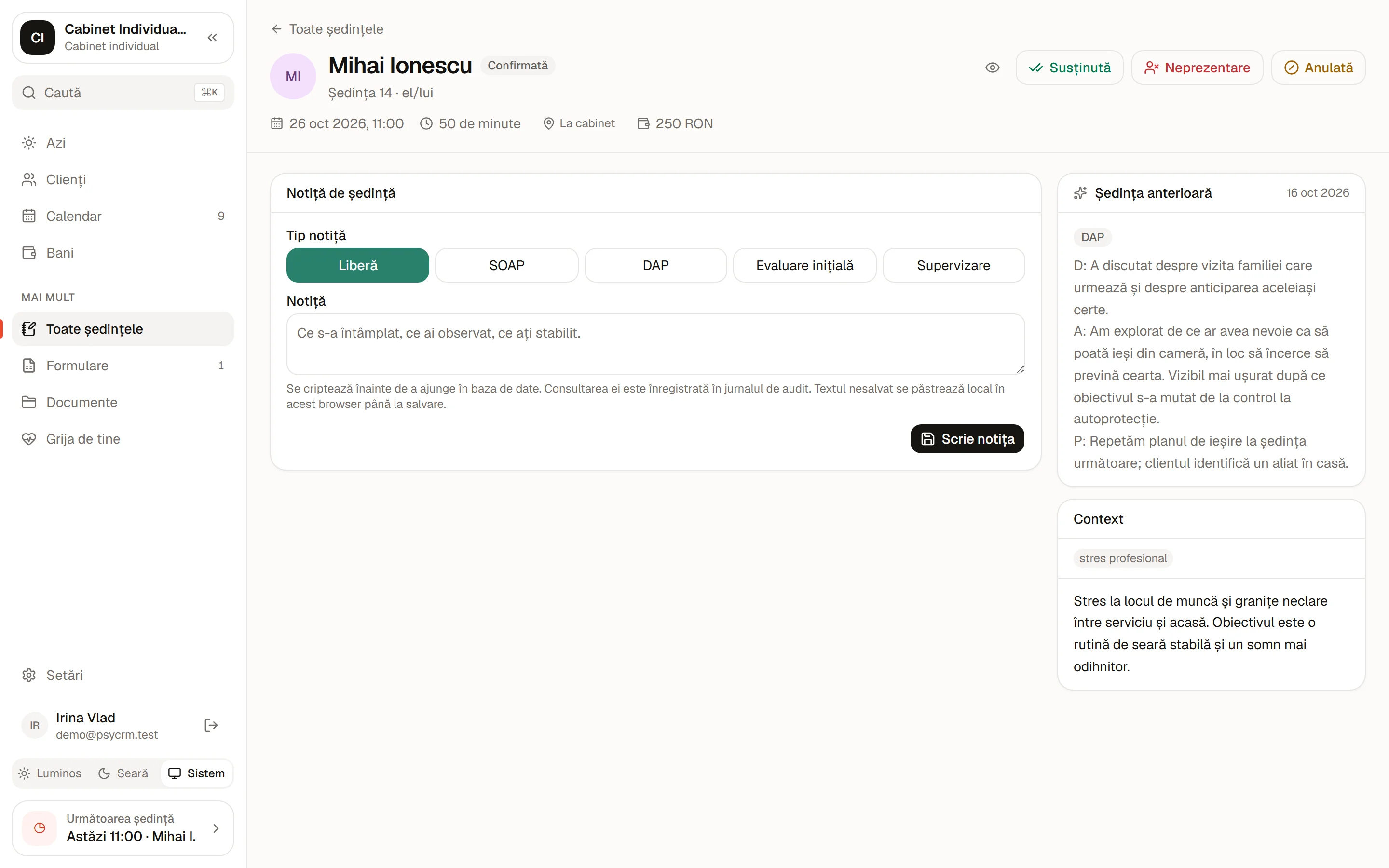This screenshot has height=868, width=1389.
Task: Select the Liberă note type
Action: coord(357,265)
